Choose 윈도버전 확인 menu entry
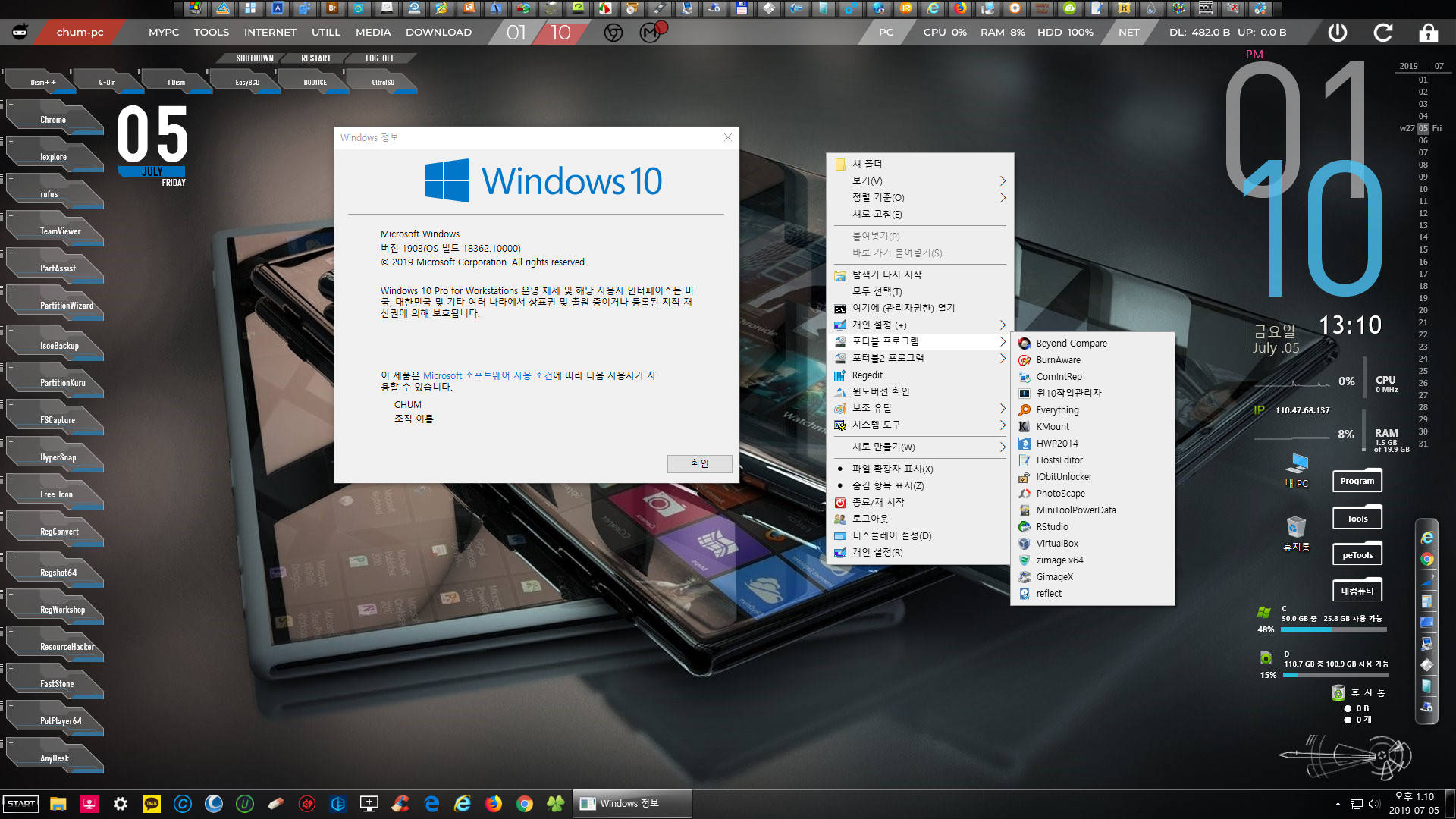Image resolution: width=1456 pixels, height=819 pixels. pyautogui.click(x=920, y=391)
